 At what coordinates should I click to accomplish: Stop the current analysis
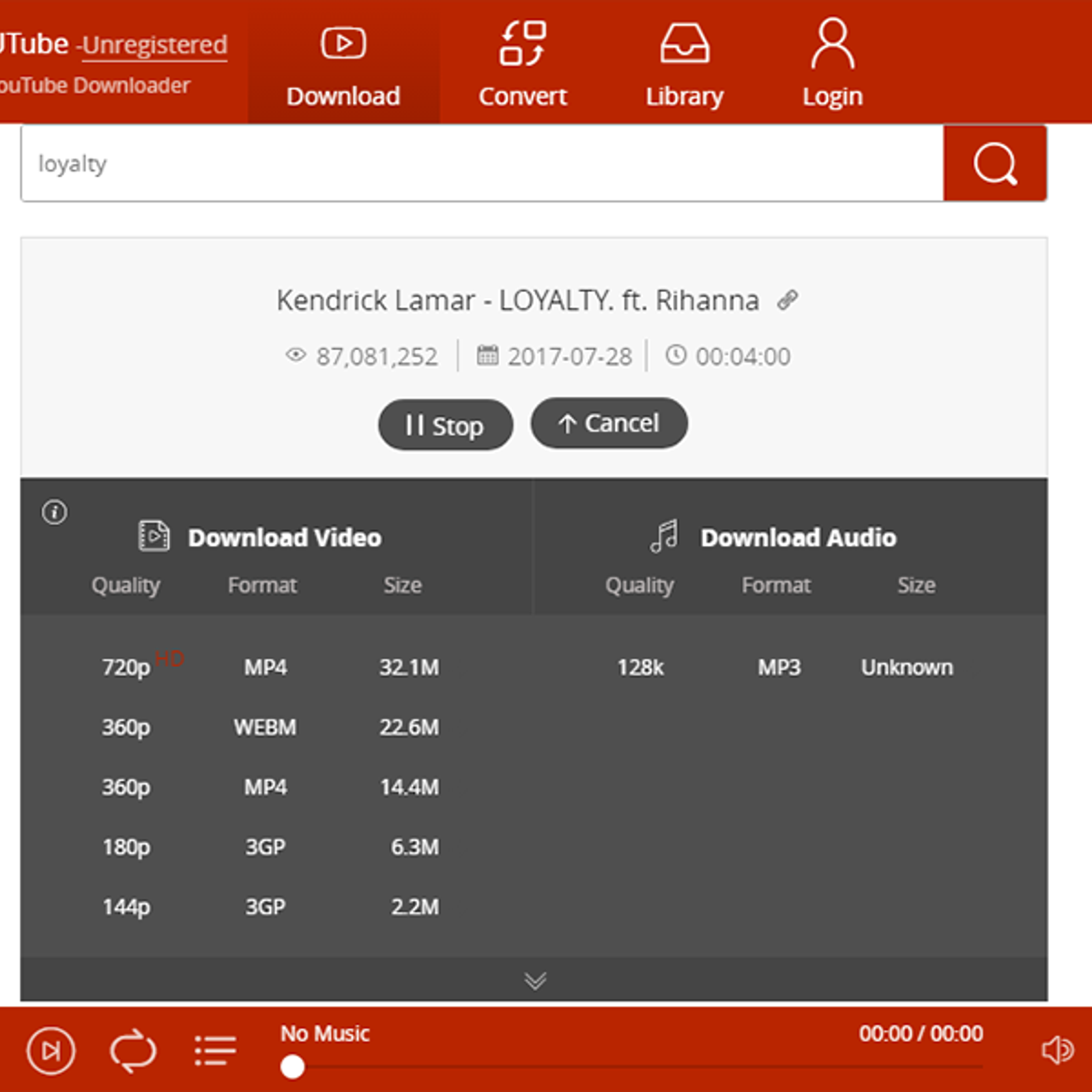tap(445, 425)
